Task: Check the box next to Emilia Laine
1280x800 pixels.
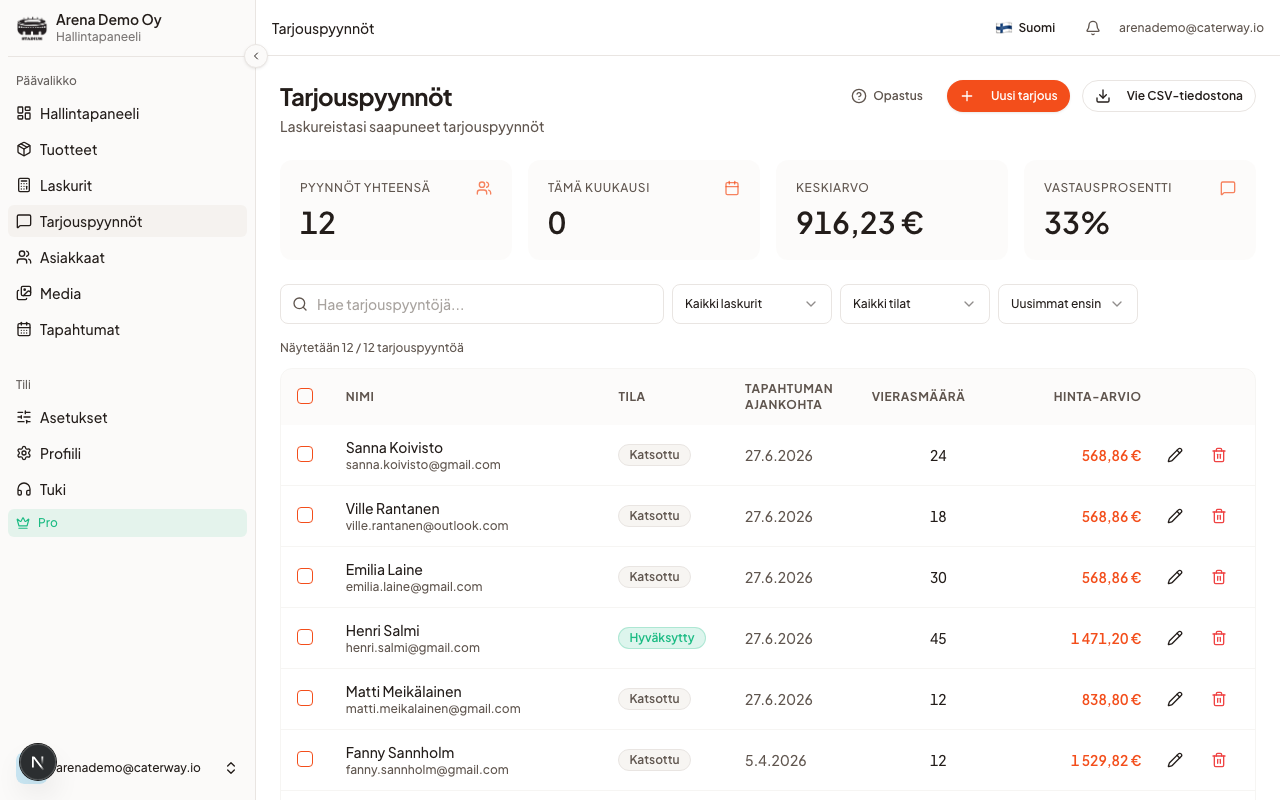Action: 305,576
